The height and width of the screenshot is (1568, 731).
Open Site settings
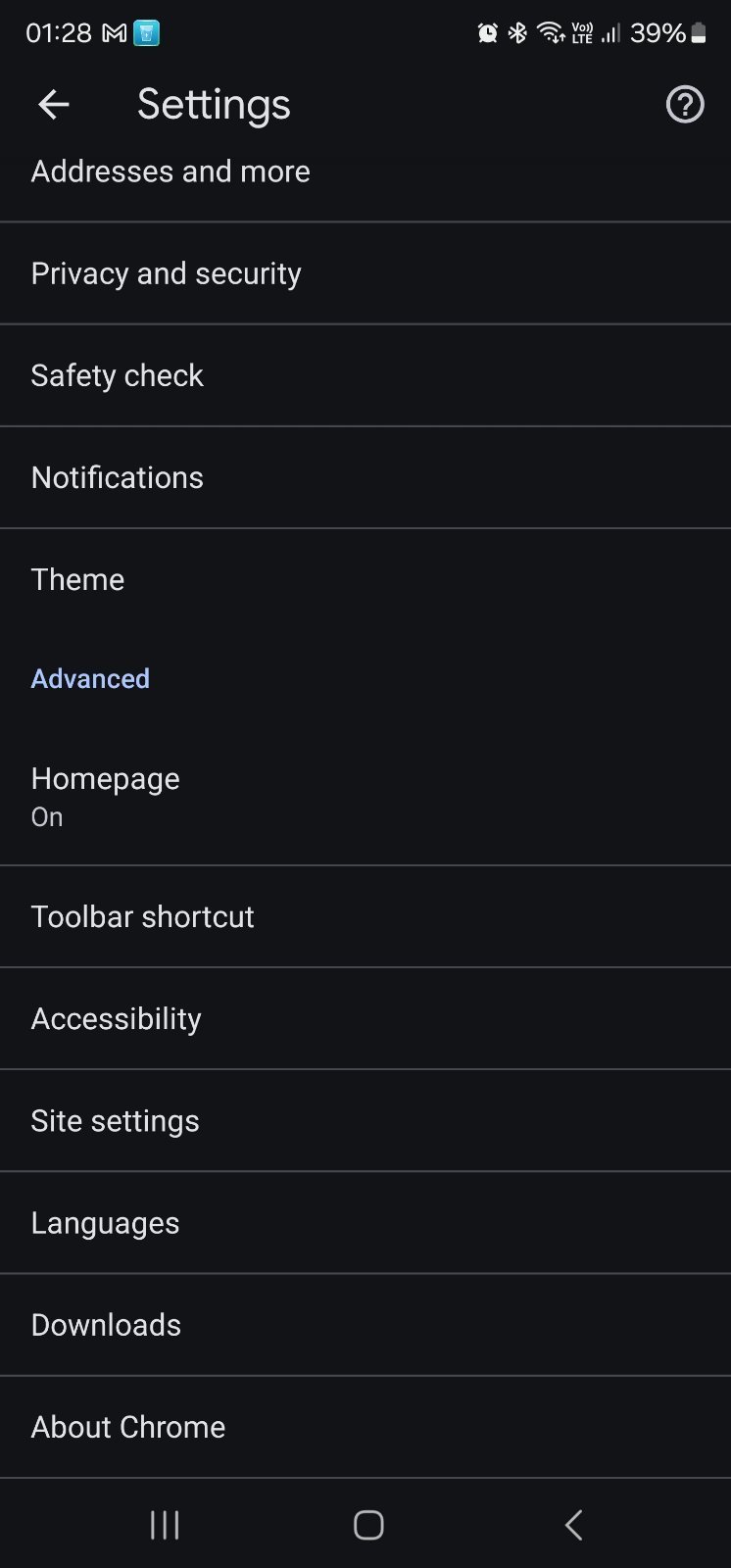point(116,1120)
